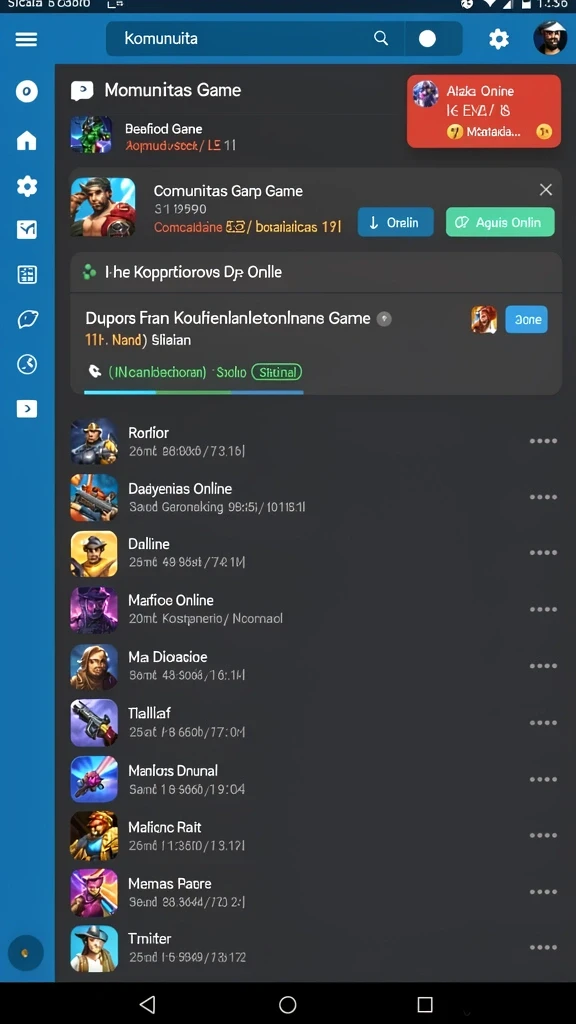Open the grid calendar icon in sidebar

tap(27, 274)
